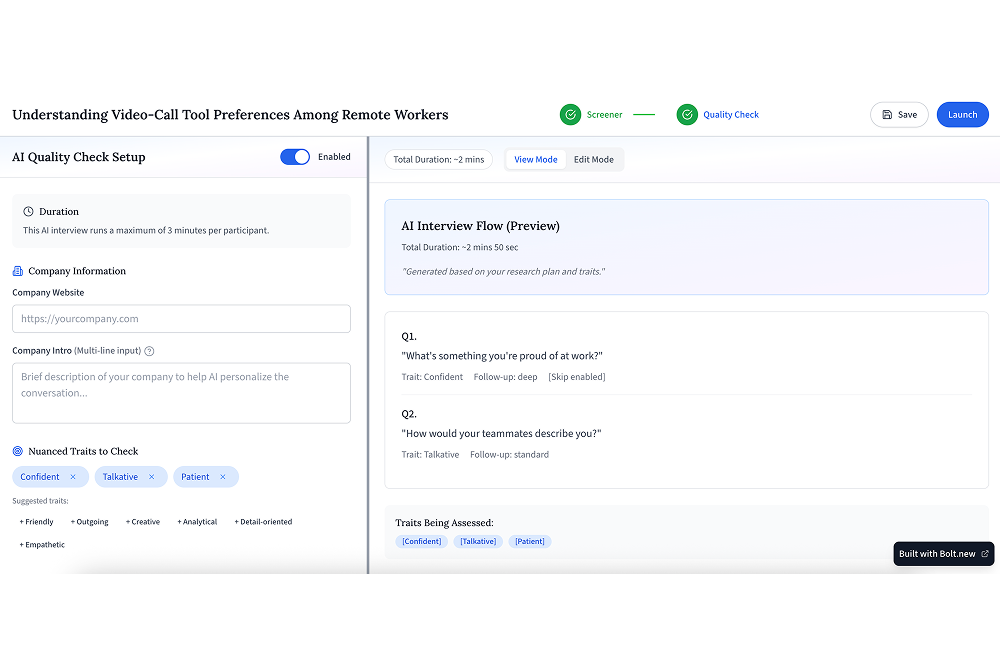Toggle the AI Quality Check Enabled switch

(295, 157)
